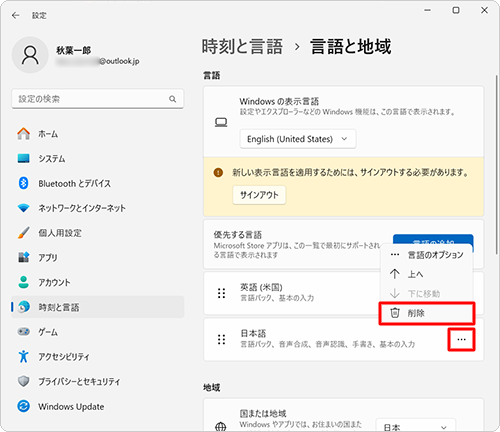Click the Windows Update sync icon

pos(23,406)
